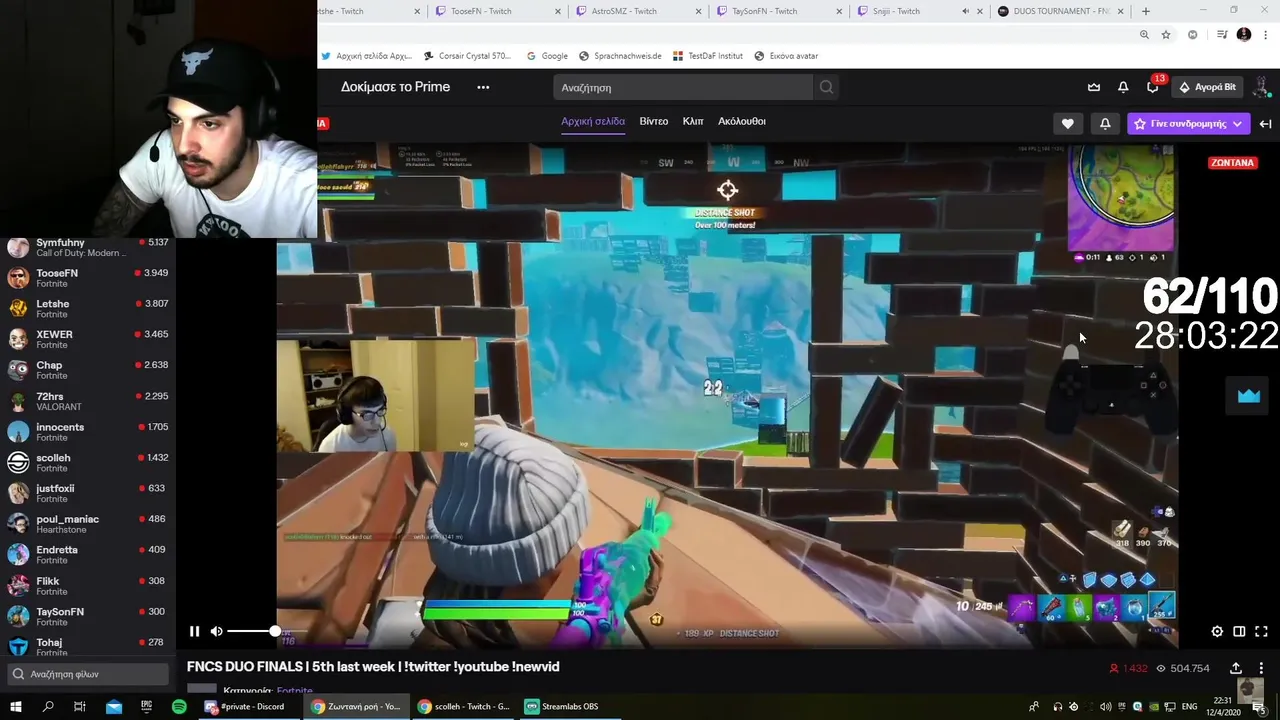Open the TooseFN channel in the followed list
The image size is (1280, 720).
88,278
